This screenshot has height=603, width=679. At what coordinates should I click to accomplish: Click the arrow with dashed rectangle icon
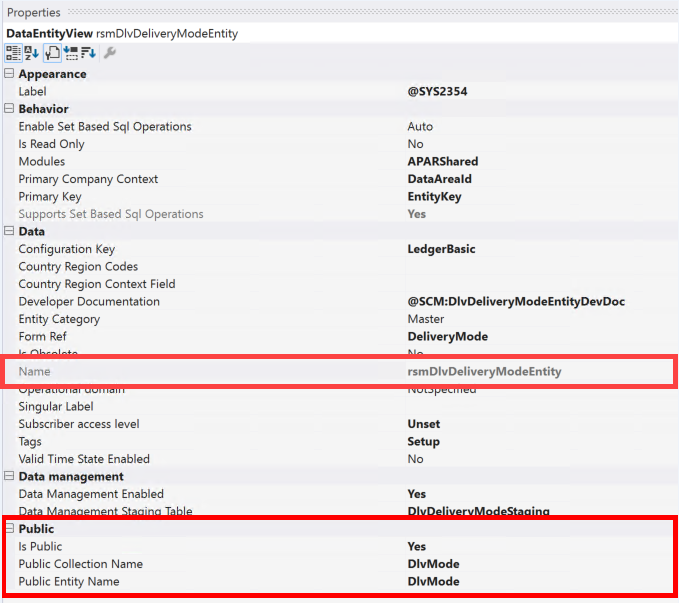pyautogui.click(x=70, y=52)
